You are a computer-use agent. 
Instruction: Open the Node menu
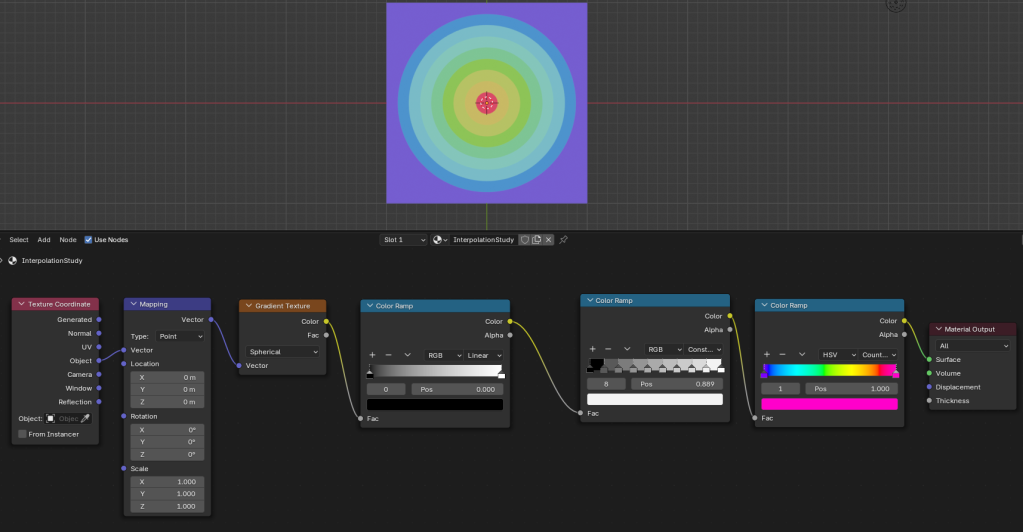click(x=68, y=240)
